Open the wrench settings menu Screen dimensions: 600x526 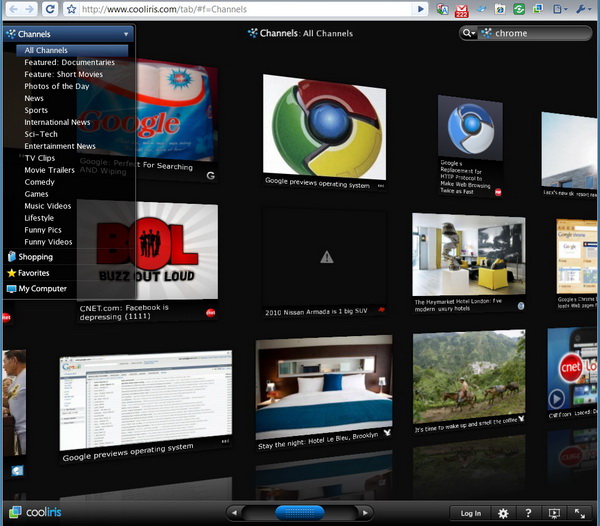pyautogui.click(x=583, y=9)
